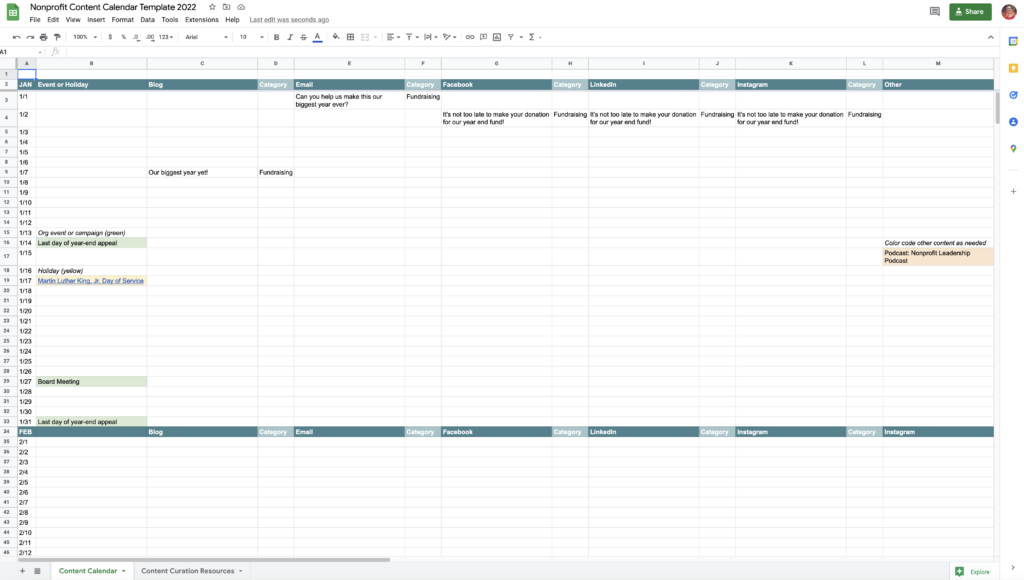Open text wrapping dropdown
Image resolution: width=1024 pixels, height=580 pixels.
pos(430,37)
